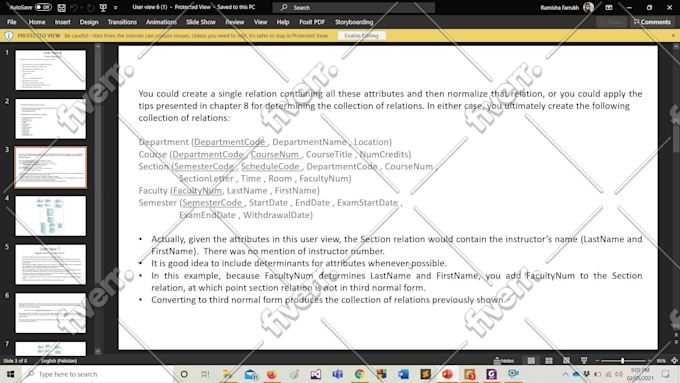The image size is (680, 383).
Task: Open Google Chrome from taskbar
Action: 360,374
